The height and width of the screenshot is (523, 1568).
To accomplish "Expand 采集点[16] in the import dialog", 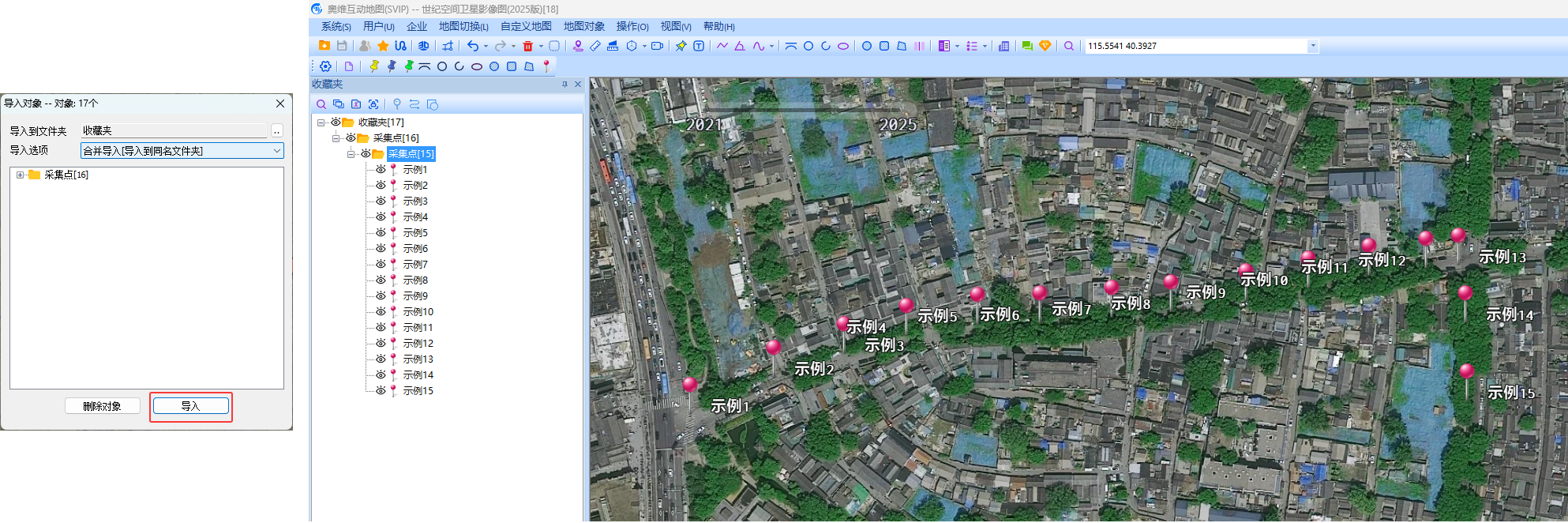I will point(20,175).
